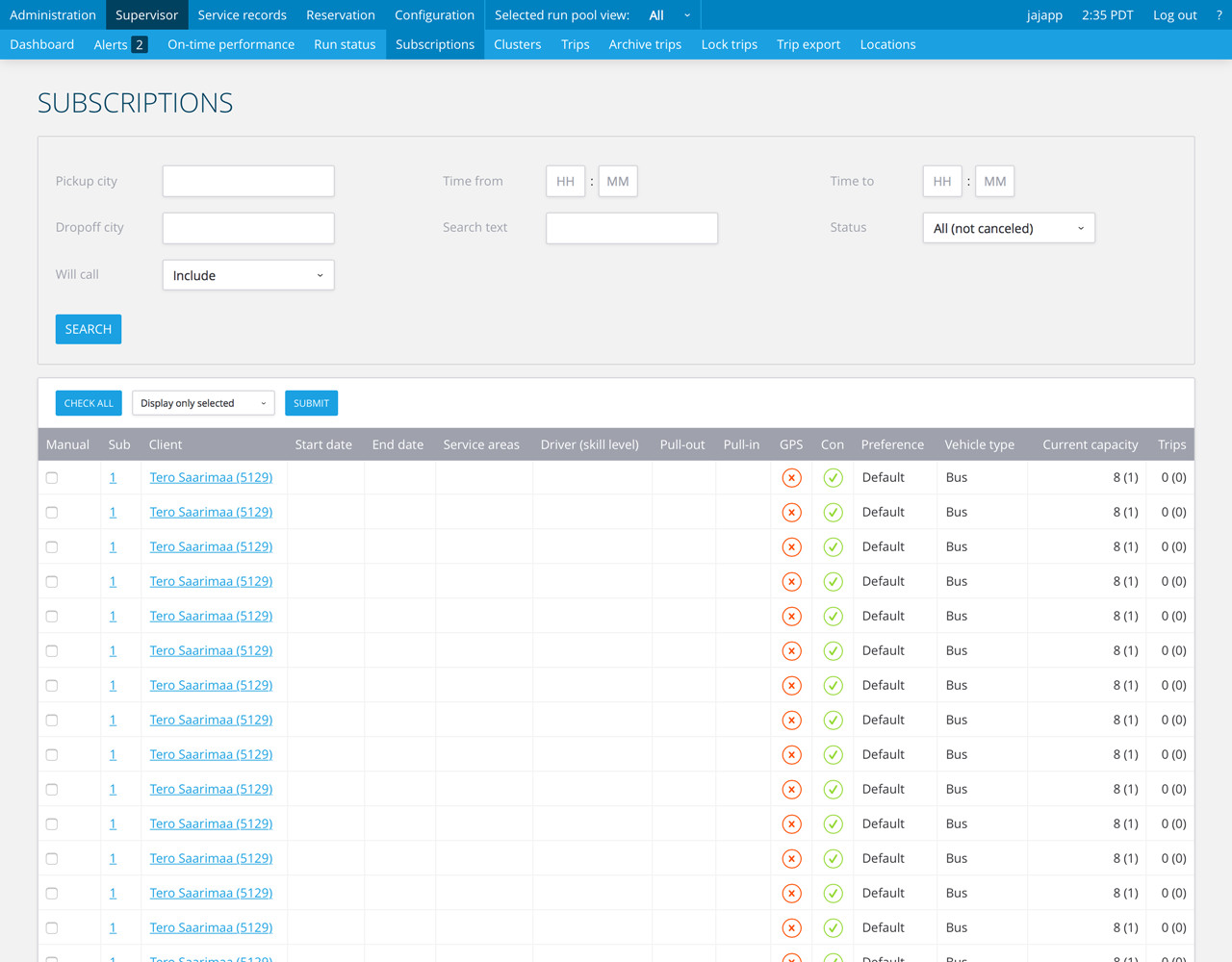Click the Time from MM field
Screen dimensions: 1232x962
point(618,181)
